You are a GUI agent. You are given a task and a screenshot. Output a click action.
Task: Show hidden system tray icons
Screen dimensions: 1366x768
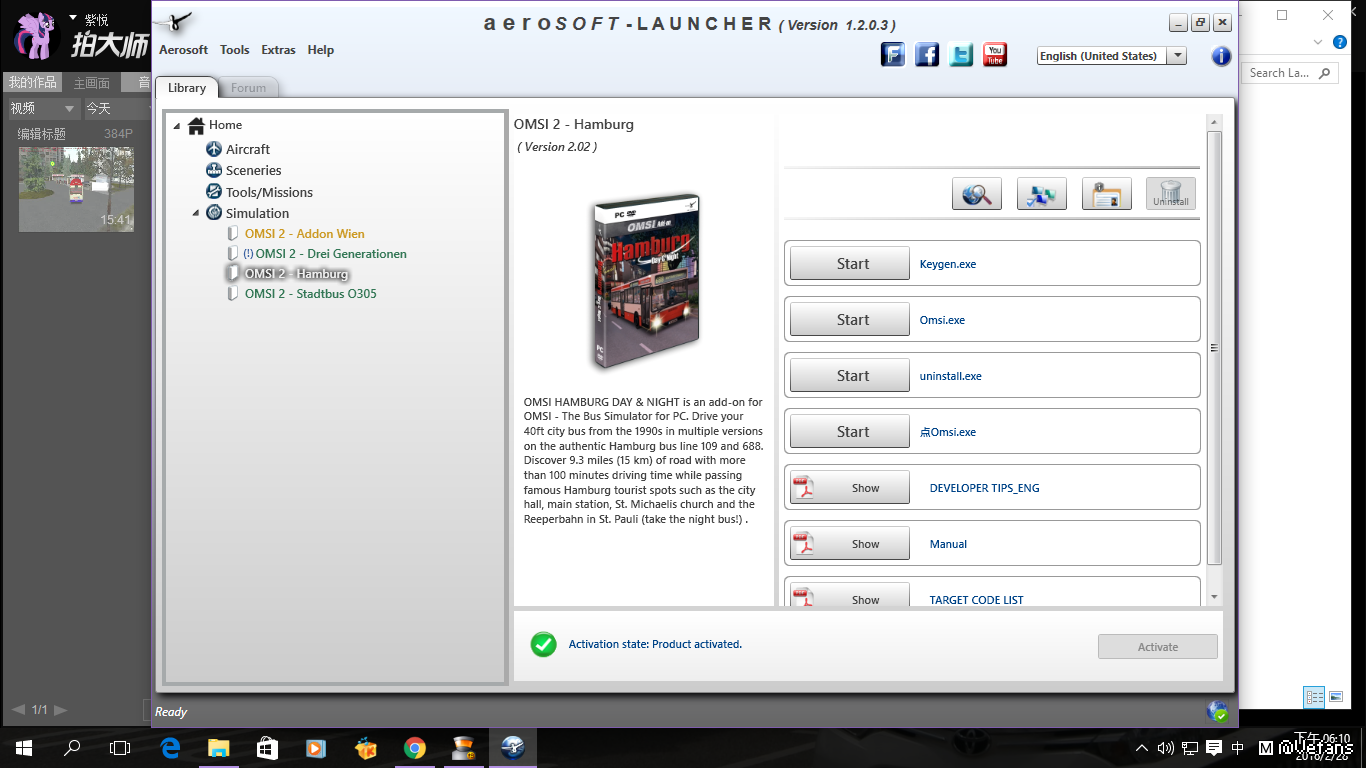[x=1142, y=748]
